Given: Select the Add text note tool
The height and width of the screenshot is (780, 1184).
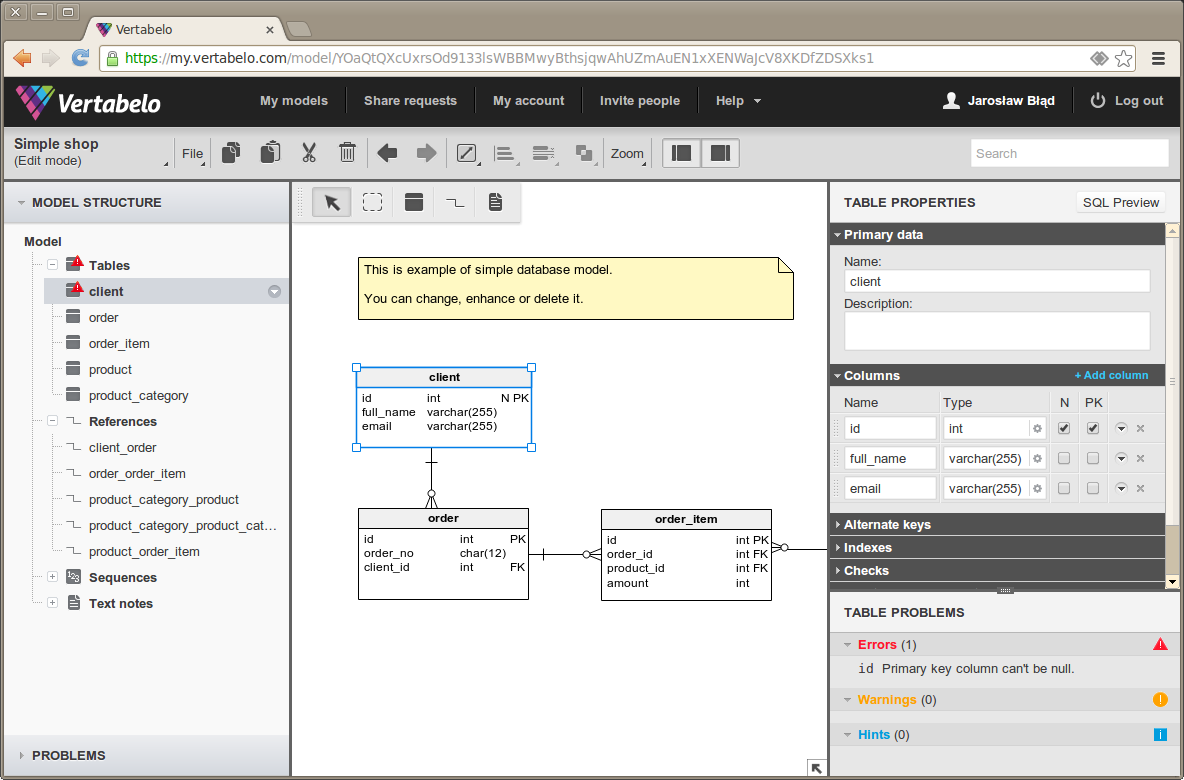Looking at the screenshot, I should 495,202.
